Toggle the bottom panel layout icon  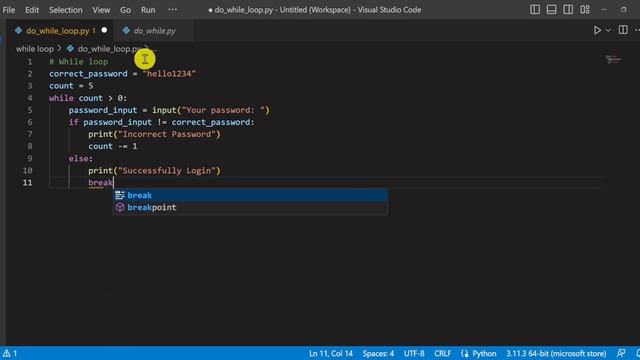click(x=551, y=9)
